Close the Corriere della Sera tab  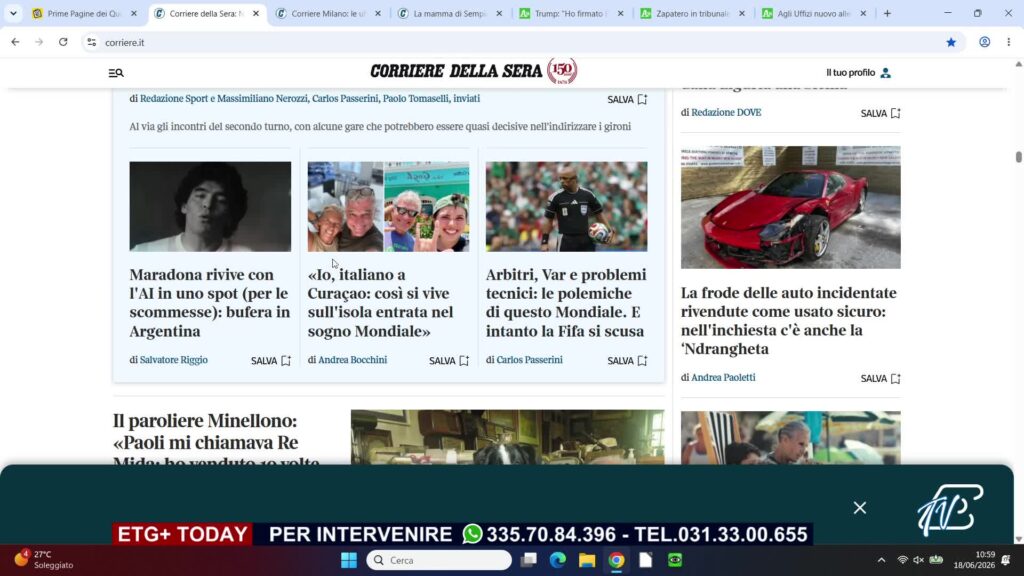coord(256,13)
